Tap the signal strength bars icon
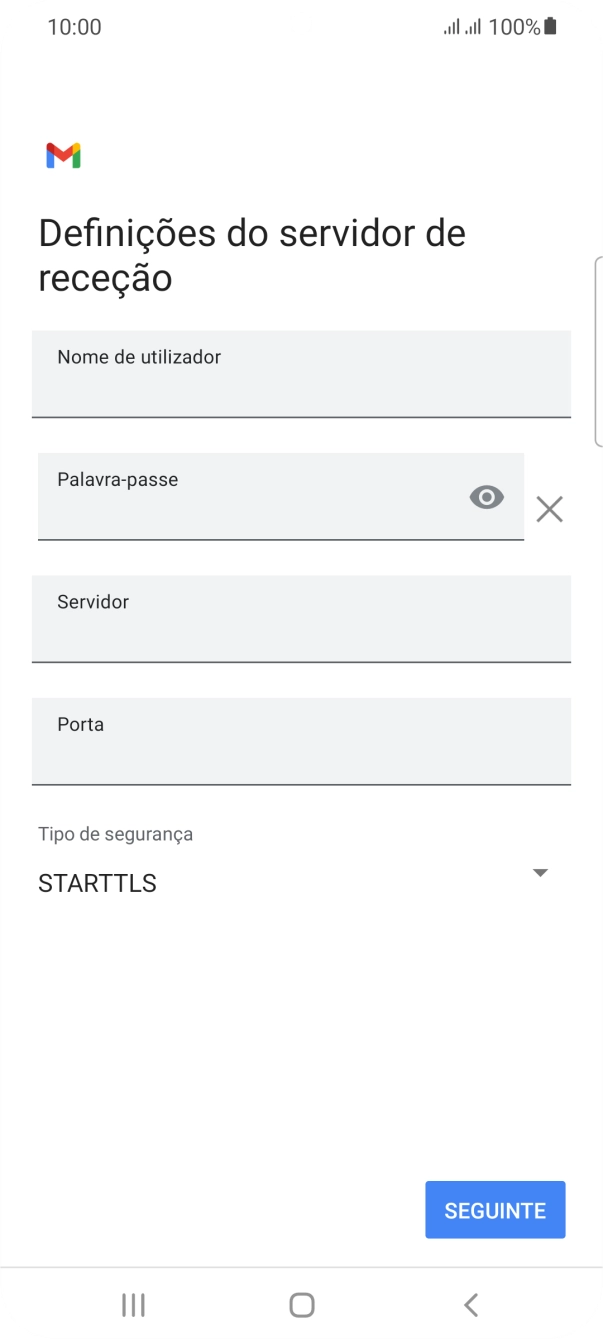Screen dimensions: 603x1342 [x=463, y=27]
